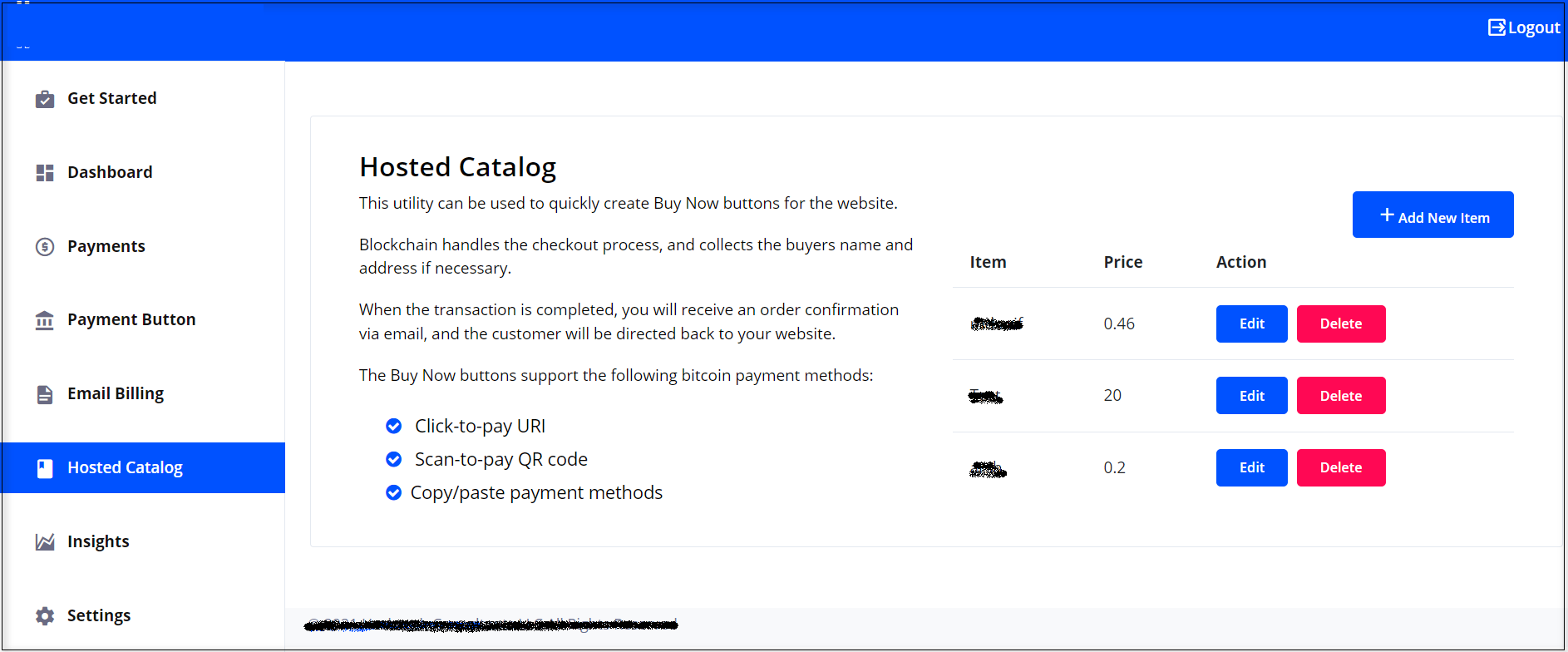Delete the item priced 0.2
1568x652 pixels.
(x=1340, y=468)
